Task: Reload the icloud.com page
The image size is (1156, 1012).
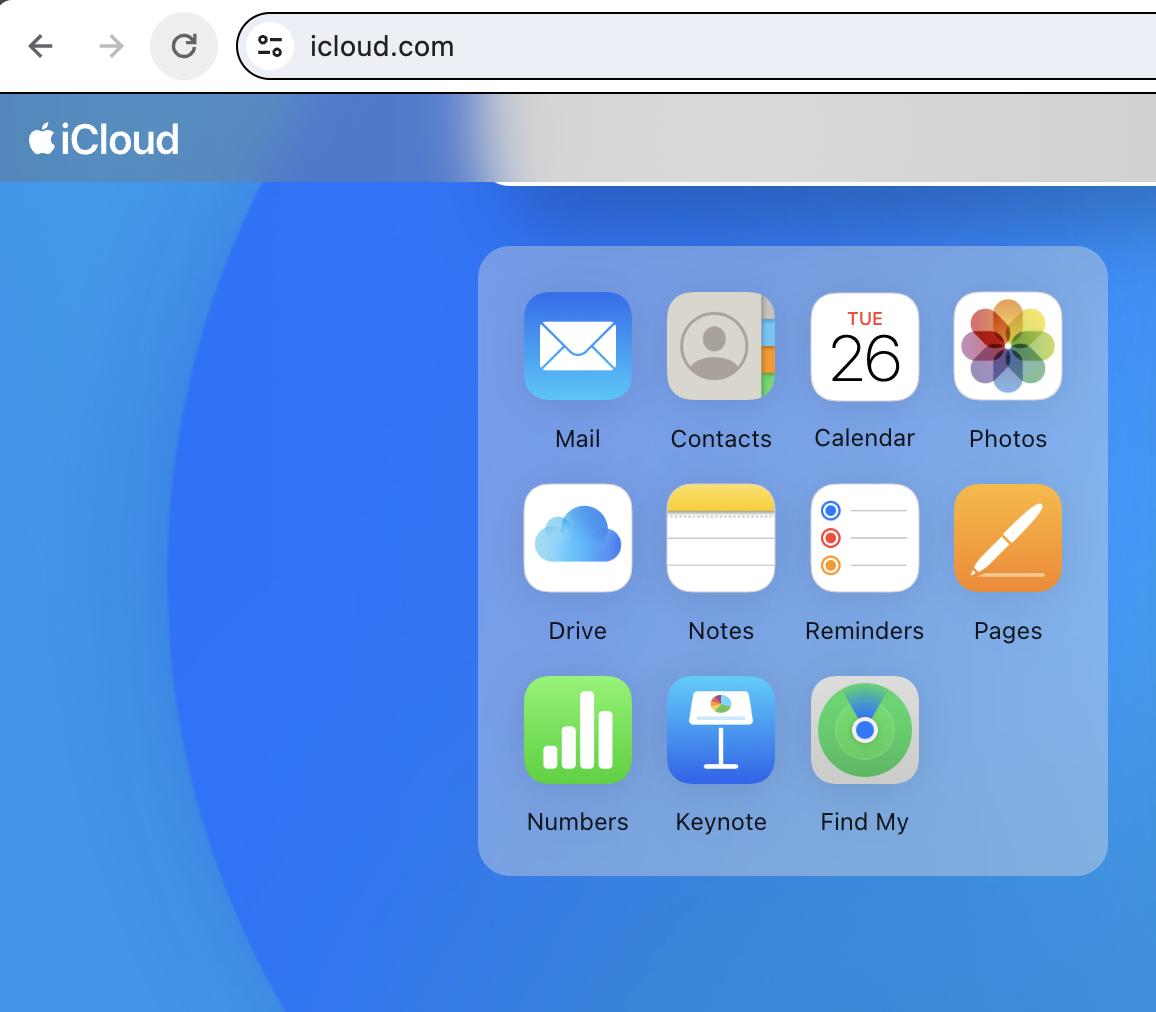Action: [x=184, y=46]
